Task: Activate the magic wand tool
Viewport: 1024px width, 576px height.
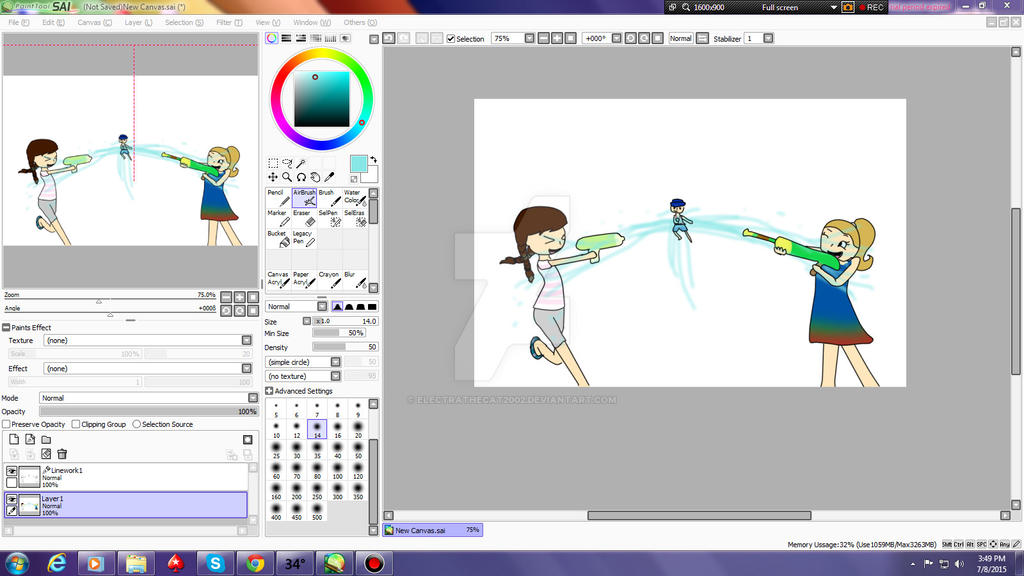Action: (301, 163)
